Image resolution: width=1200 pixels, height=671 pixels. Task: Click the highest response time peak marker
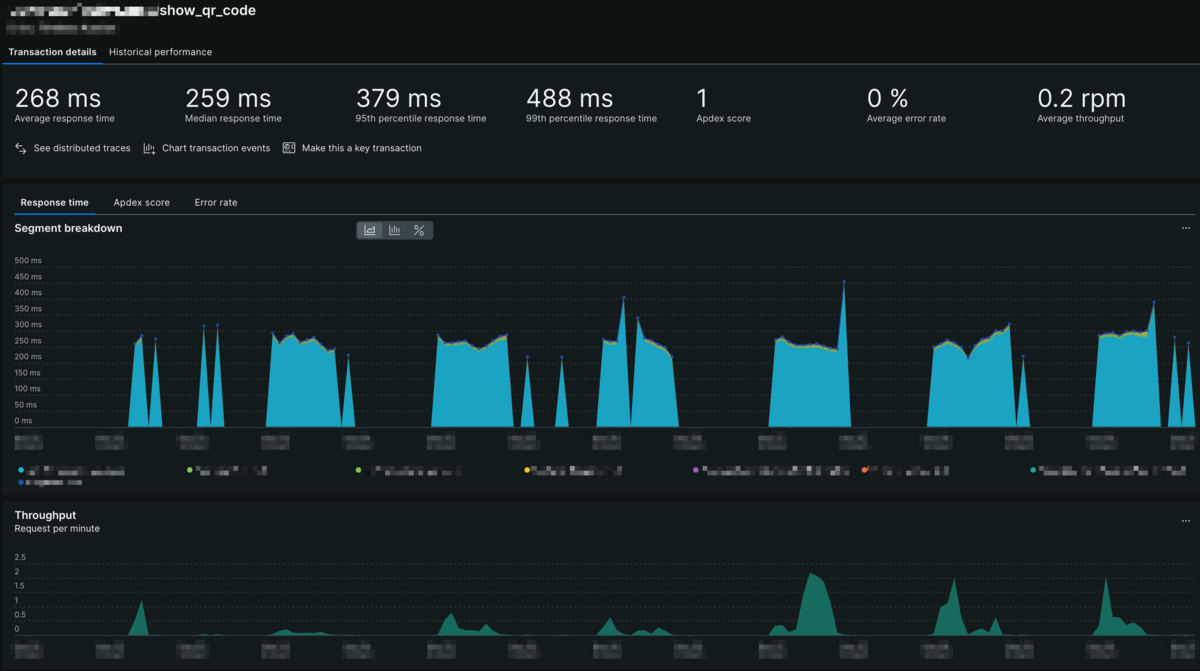(844, 282)
